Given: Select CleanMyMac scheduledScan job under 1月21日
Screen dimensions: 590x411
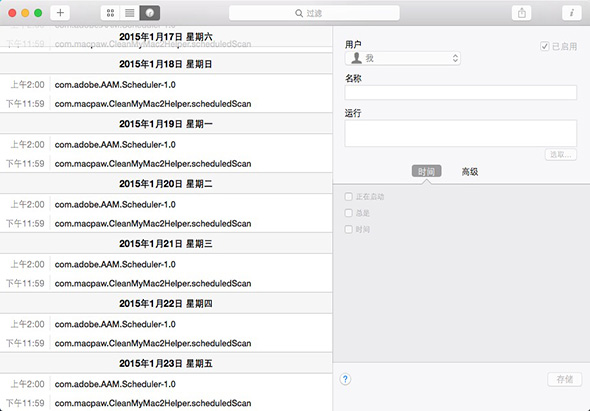Looking at the screenshot, I should point(166,283).
